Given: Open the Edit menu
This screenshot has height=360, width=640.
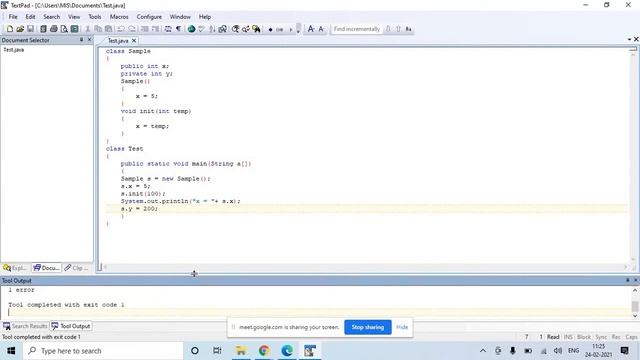Looking at the screenshot, I should coord(30,17).
